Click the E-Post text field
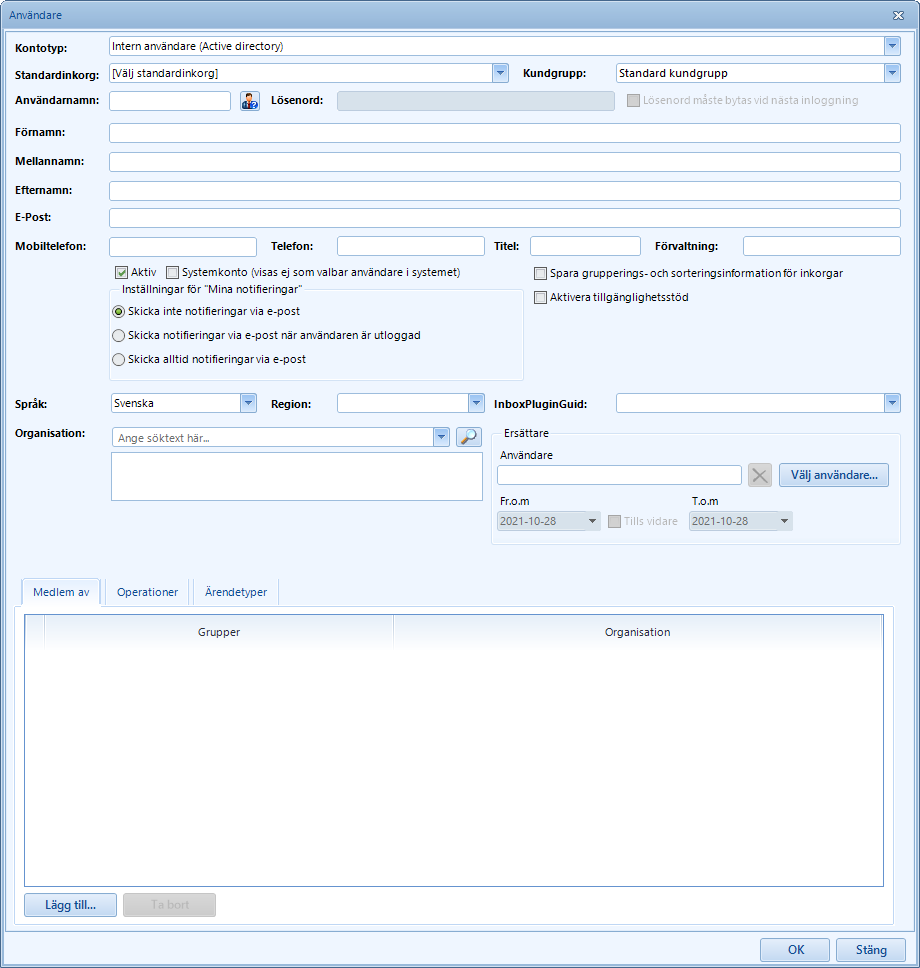Viewport: 920px width, 968px height. (x=504, y=218)
